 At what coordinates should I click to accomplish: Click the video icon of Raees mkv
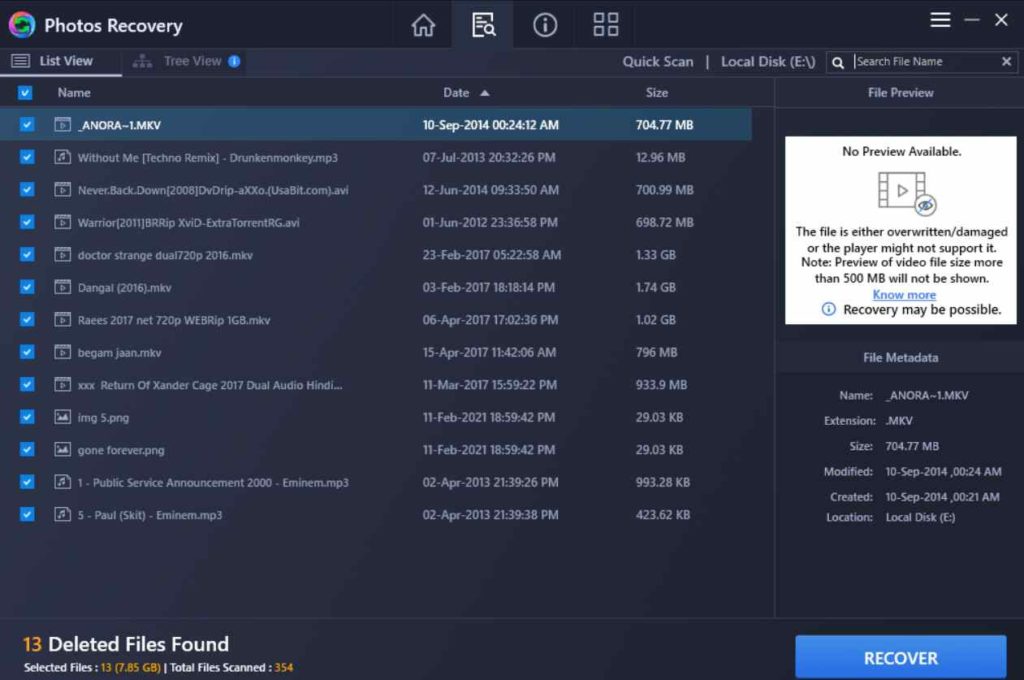pos(62,319)
